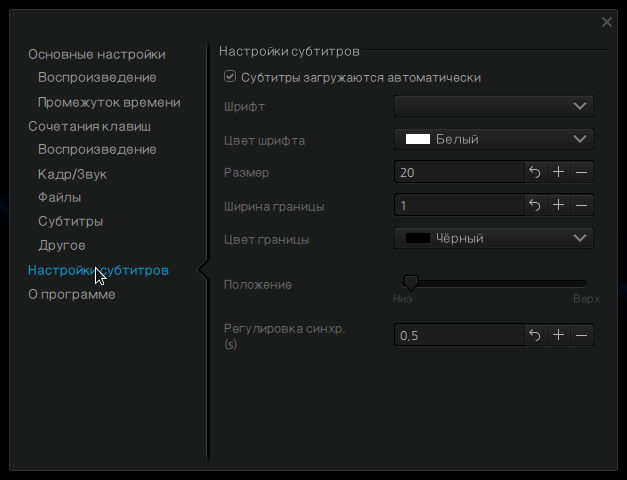Click the Верх label under slider
The width and height of the screenshot is (627, 480).
[586, 299]
